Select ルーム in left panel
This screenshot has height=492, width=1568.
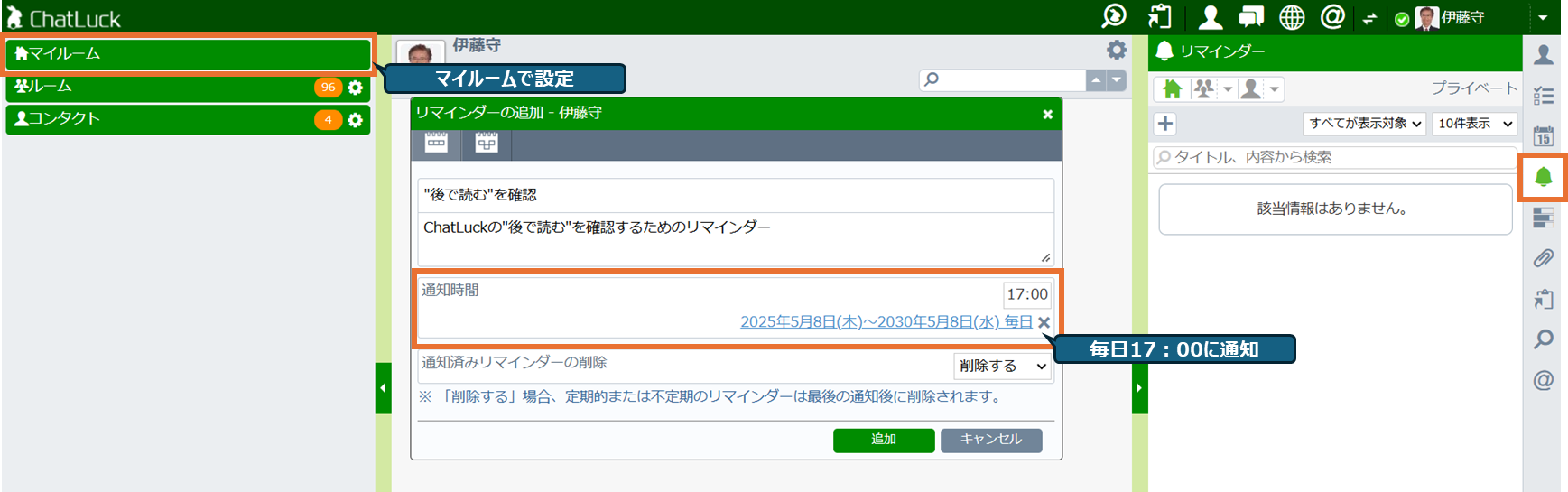pos(188,88)
